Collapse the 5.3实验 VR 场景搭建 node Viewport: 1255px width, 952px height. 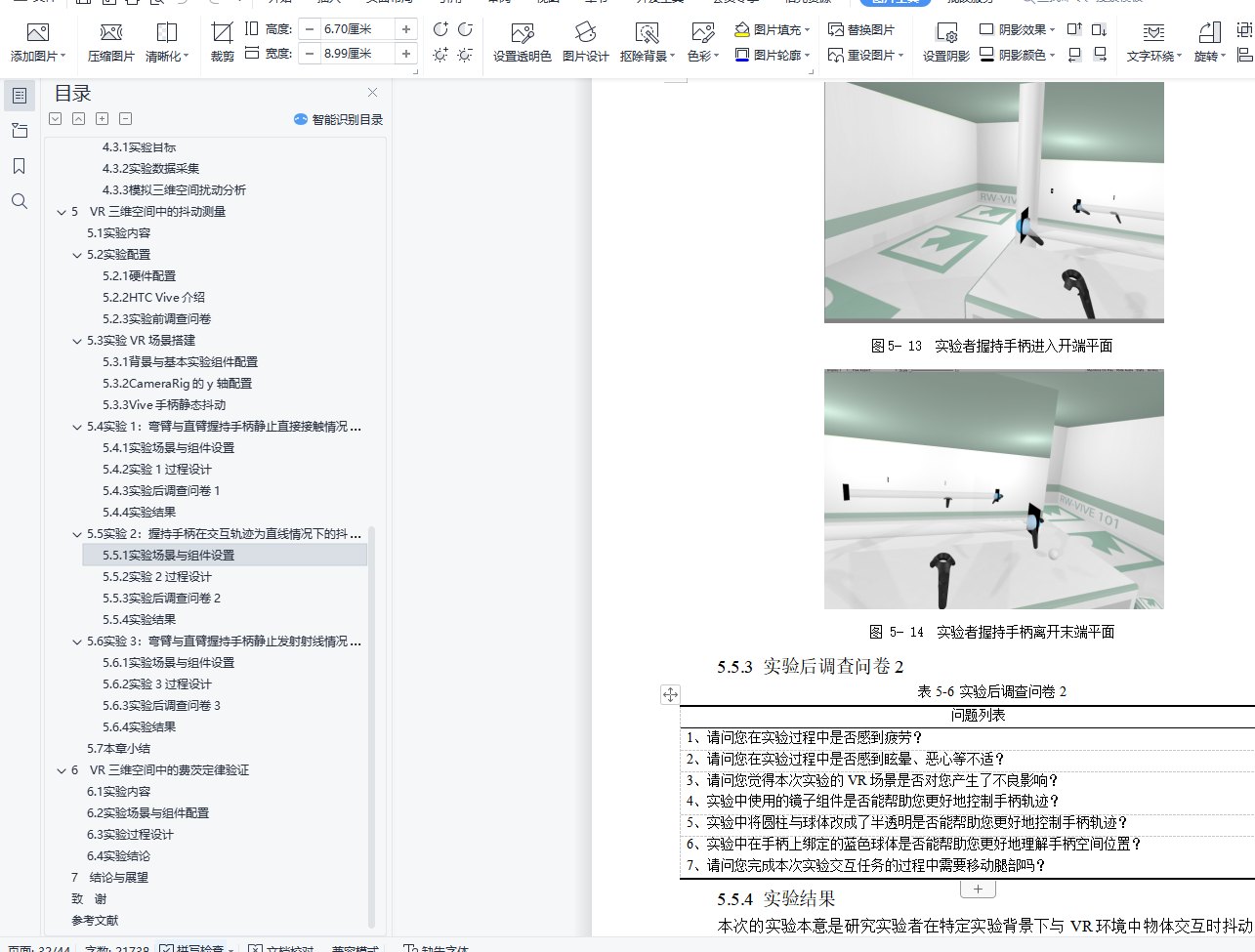click(77, 341)
